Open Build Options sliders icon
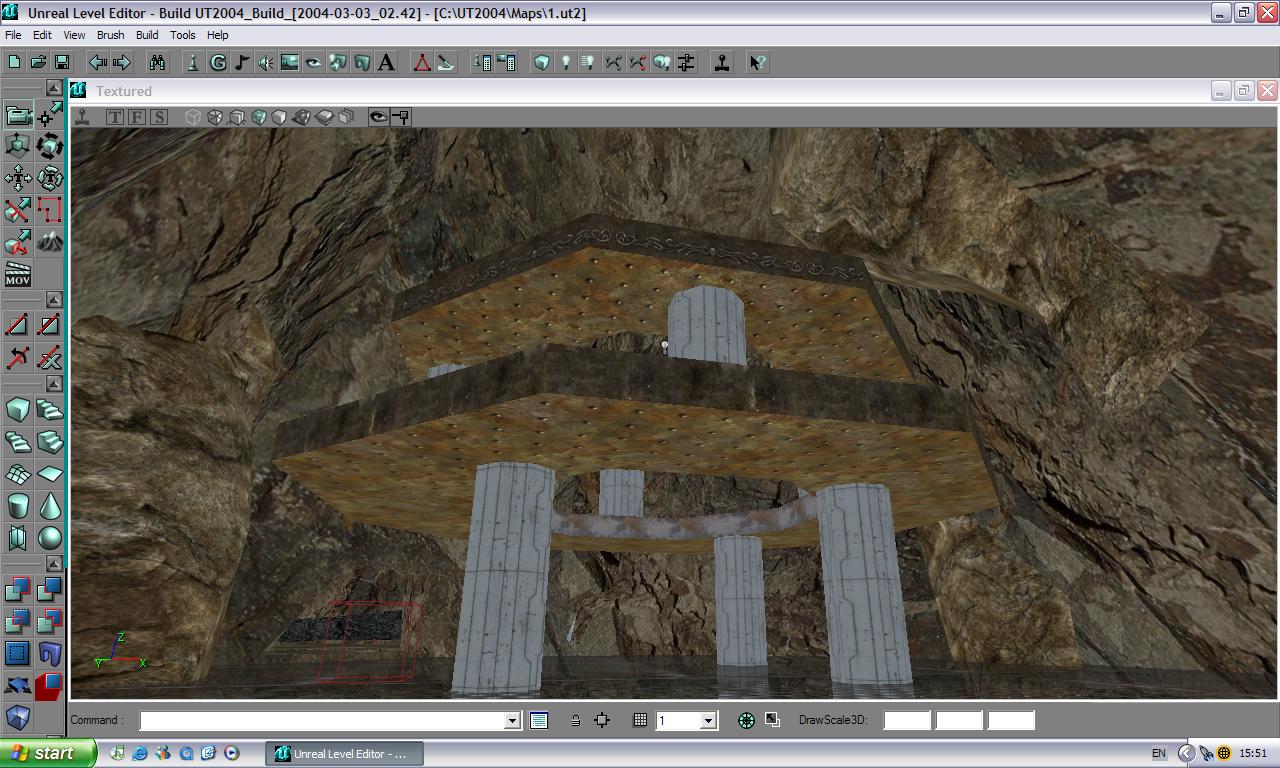This screenshot has height=768, width=1280. pos(686,62)
